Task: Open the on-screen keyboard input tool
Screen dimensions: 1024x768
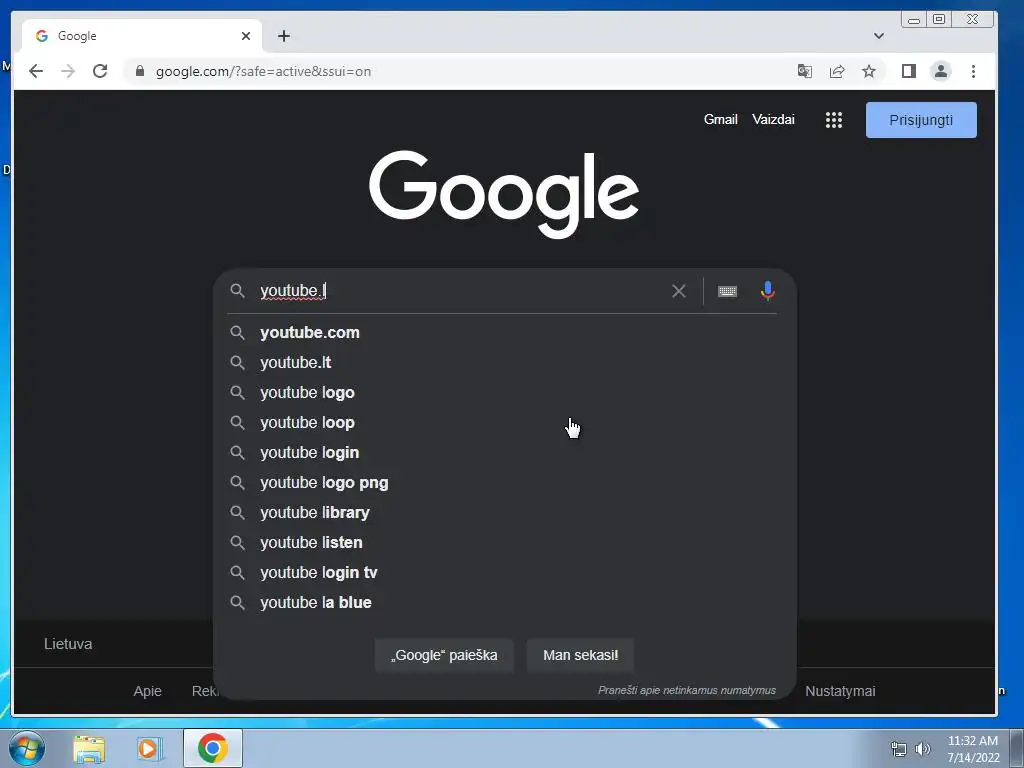Action: (727, 291)
